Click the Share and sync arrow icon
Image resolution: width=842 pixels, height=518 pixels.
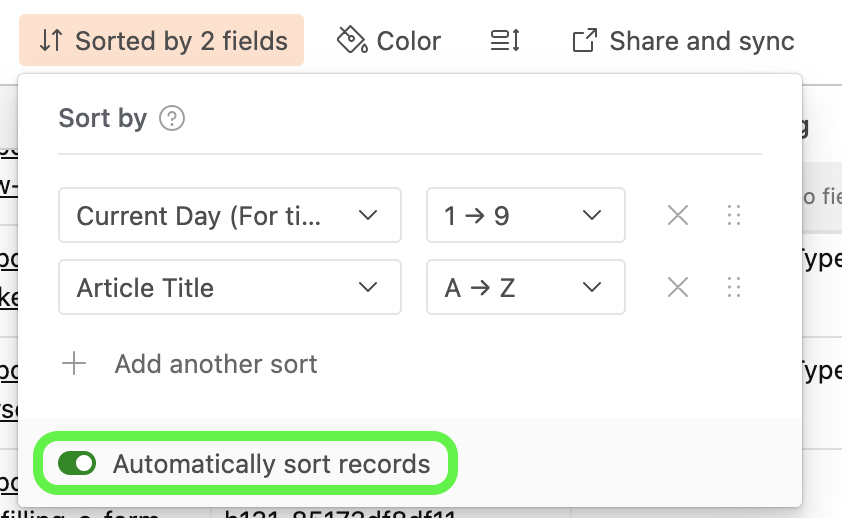pos(584,41)
